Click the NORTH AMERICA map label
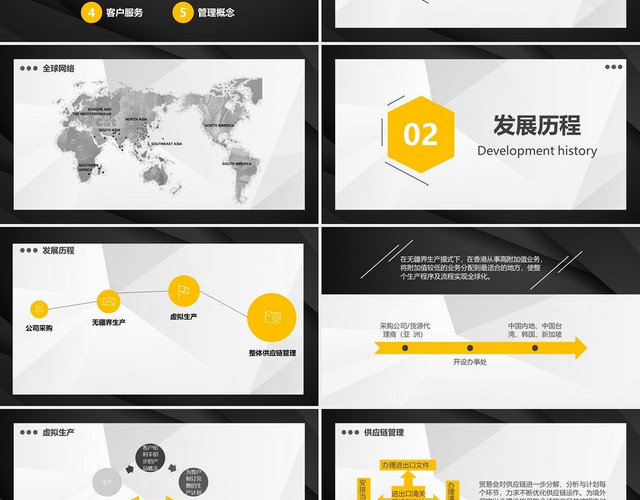The width and height of the screenshot is (640, 500). 220,125
